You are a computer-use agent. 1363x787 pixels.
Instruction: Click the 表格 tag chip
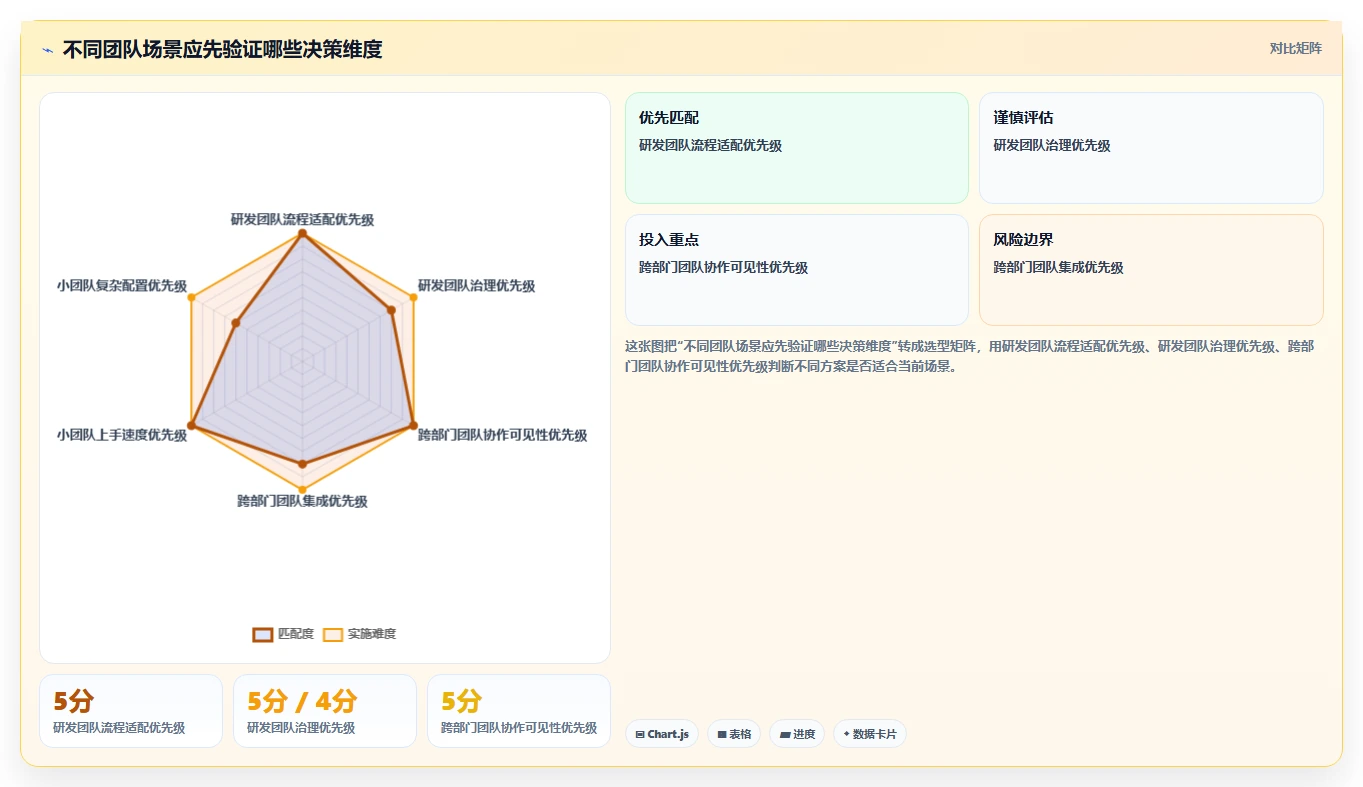click(x=734, y=734)
